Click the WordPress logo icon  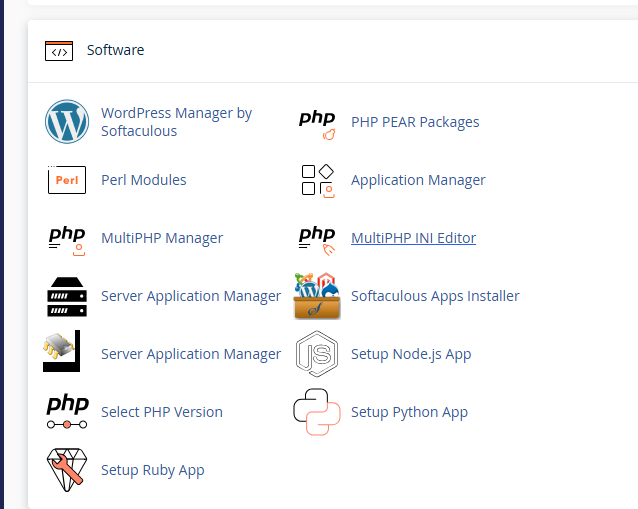tap(67, 122)
